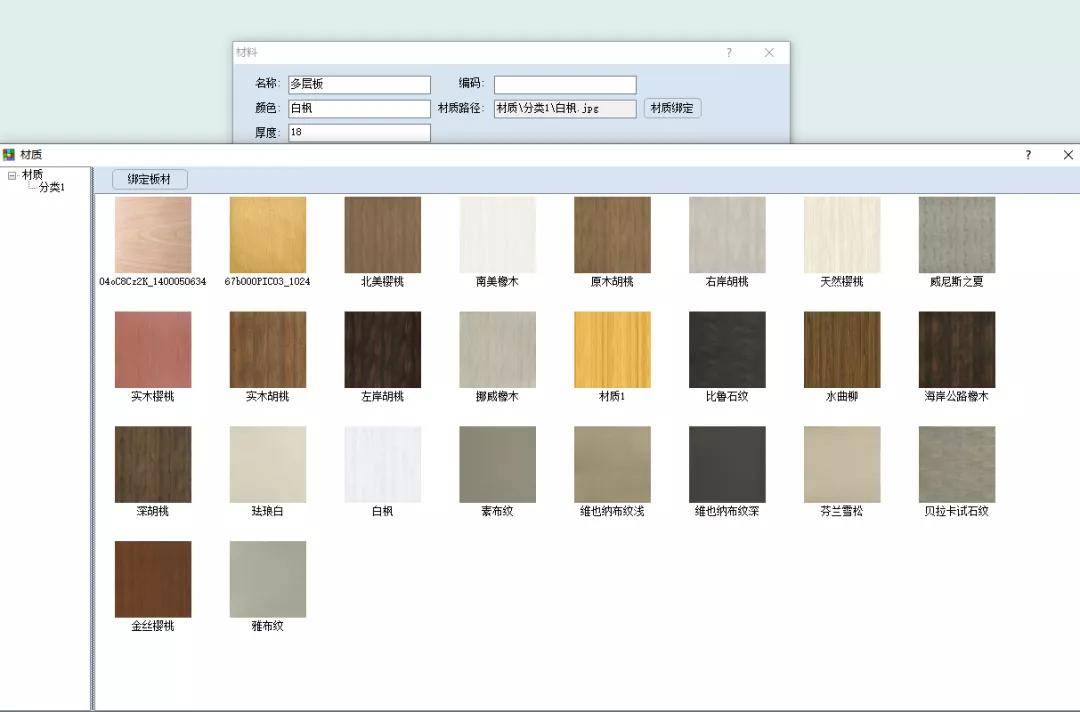Click the 绑定板材 button
1080x712 pixels.
(149, 179)
